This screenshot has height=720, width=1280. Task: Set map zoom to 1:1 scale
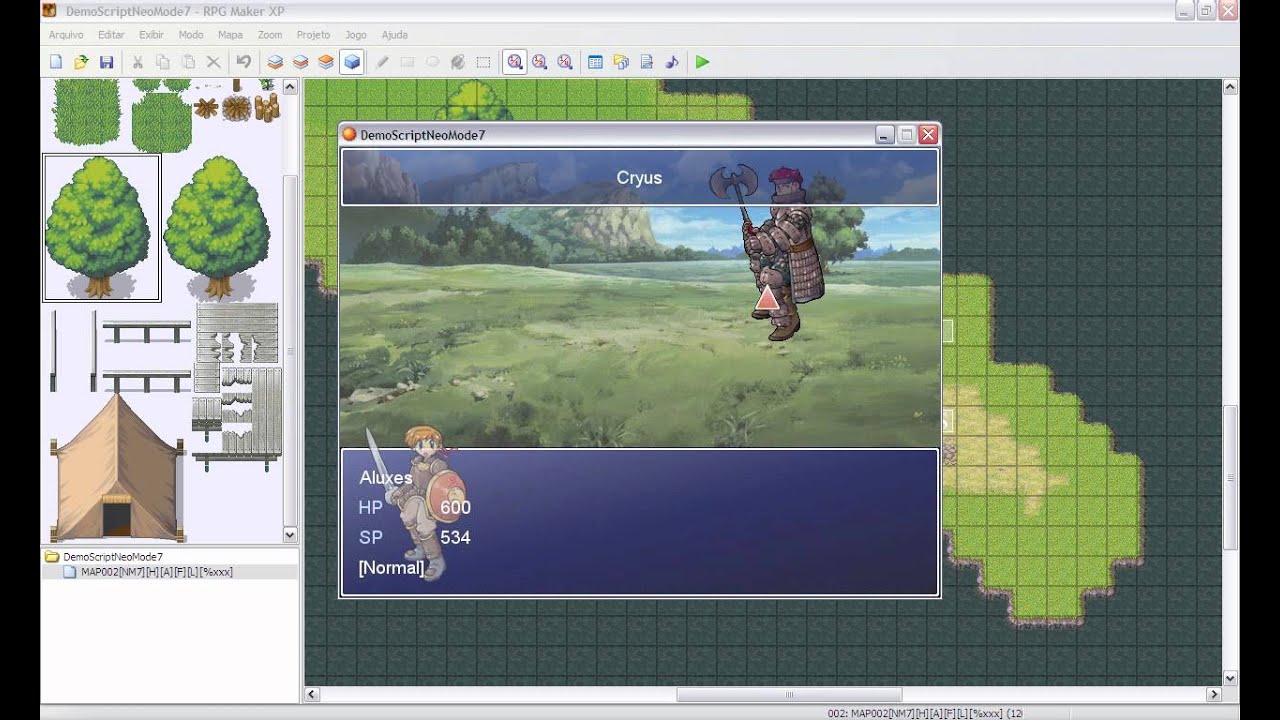514,62
